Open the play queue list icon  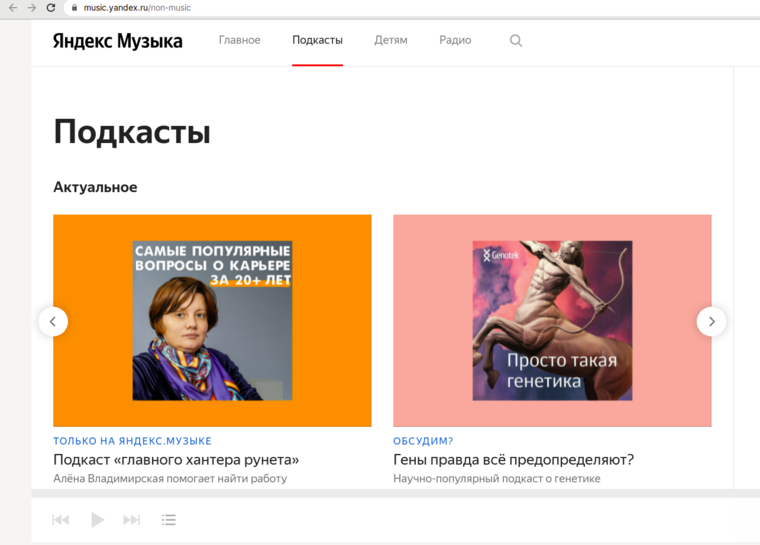tap(169, 520)
